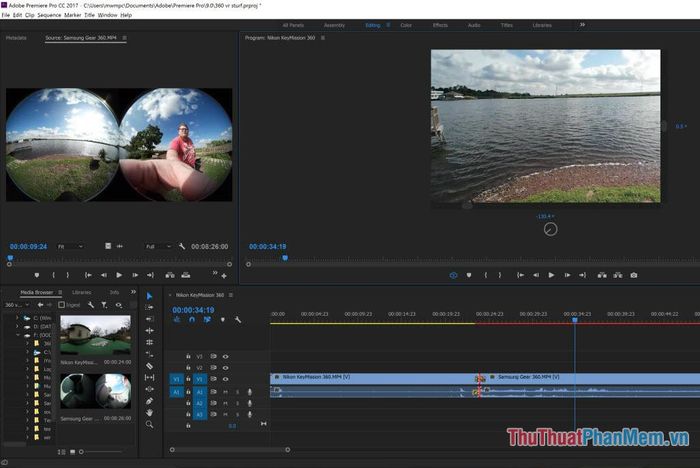Click Export Frame camera icon
The width and height of the screenshot is (700, 468).
click(x=633, y=275)
